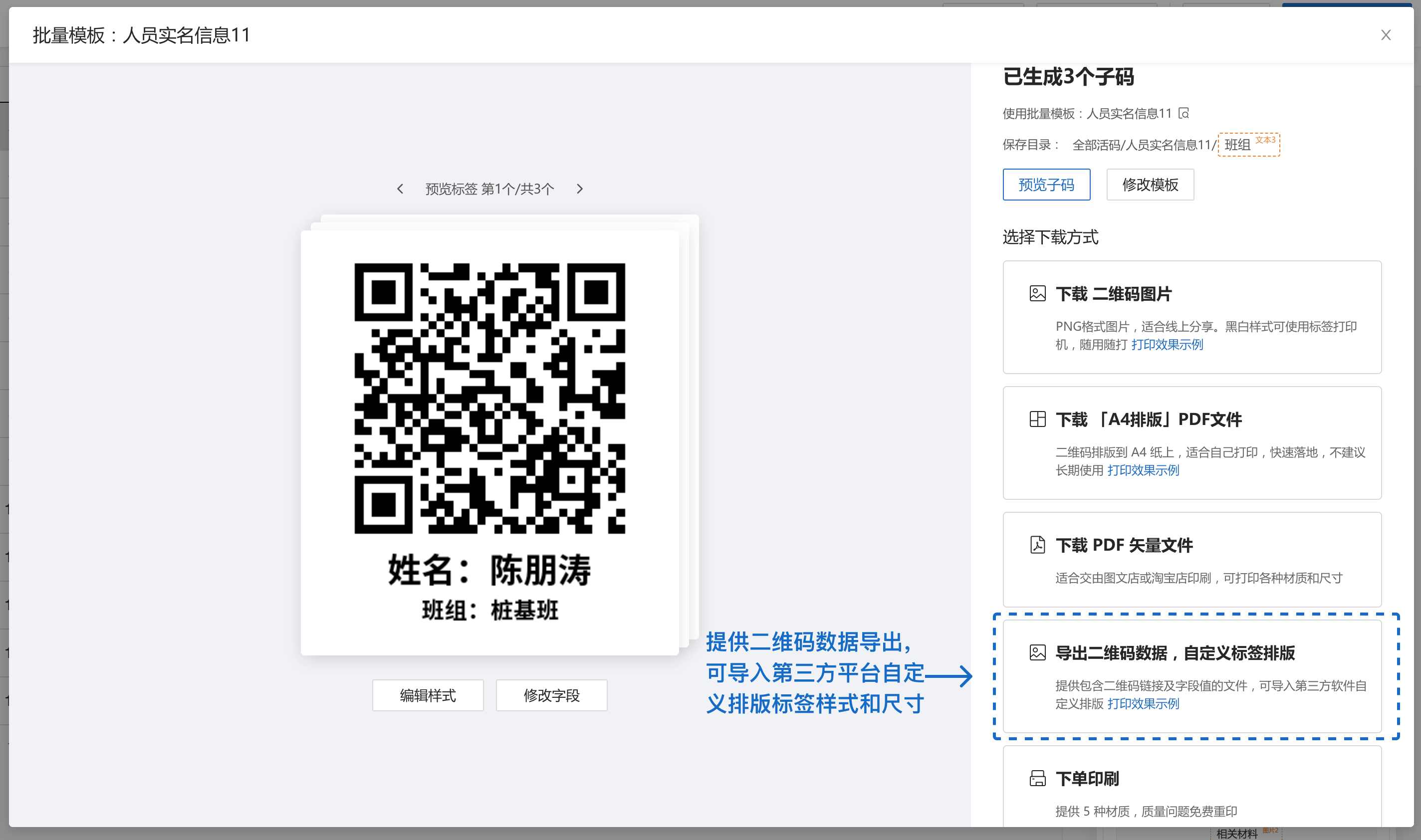Click the 编辑样式 button
The width and height of the screenshot is (1421, 840).
coord(428,695)
